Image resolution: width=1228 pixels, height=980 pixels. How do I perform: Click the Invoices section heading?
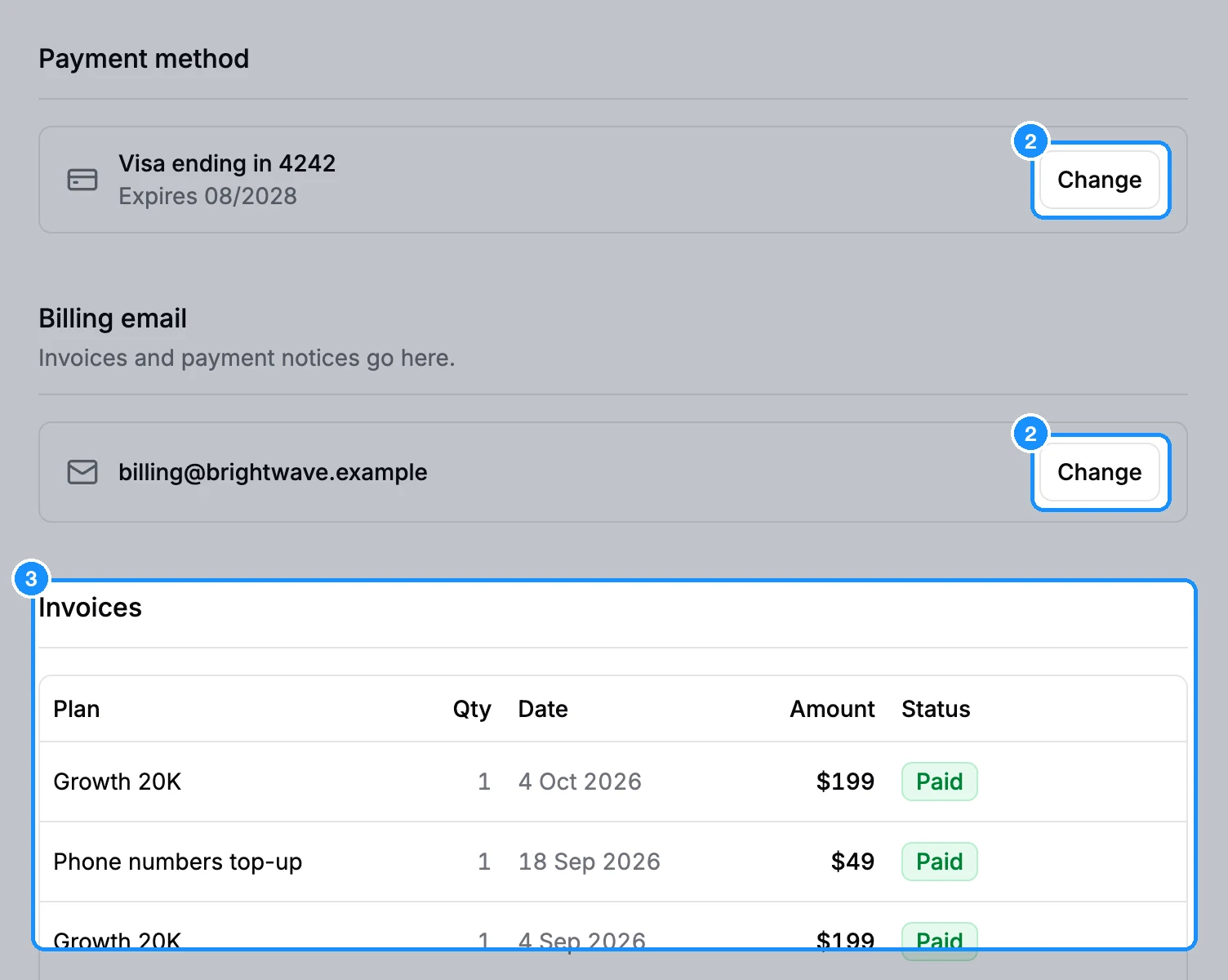(90, 608)
